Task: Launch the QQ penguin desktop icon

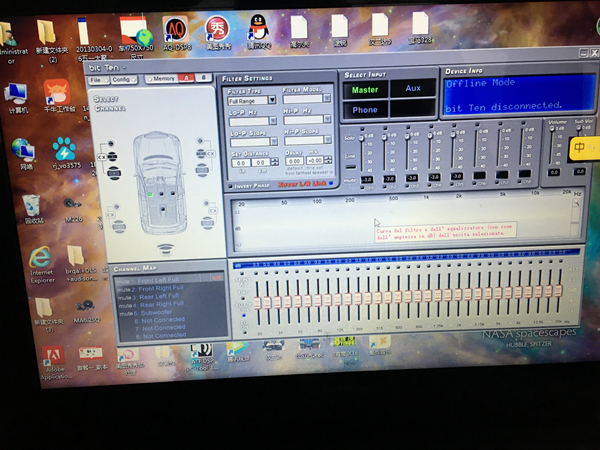Action: [258, 29]
